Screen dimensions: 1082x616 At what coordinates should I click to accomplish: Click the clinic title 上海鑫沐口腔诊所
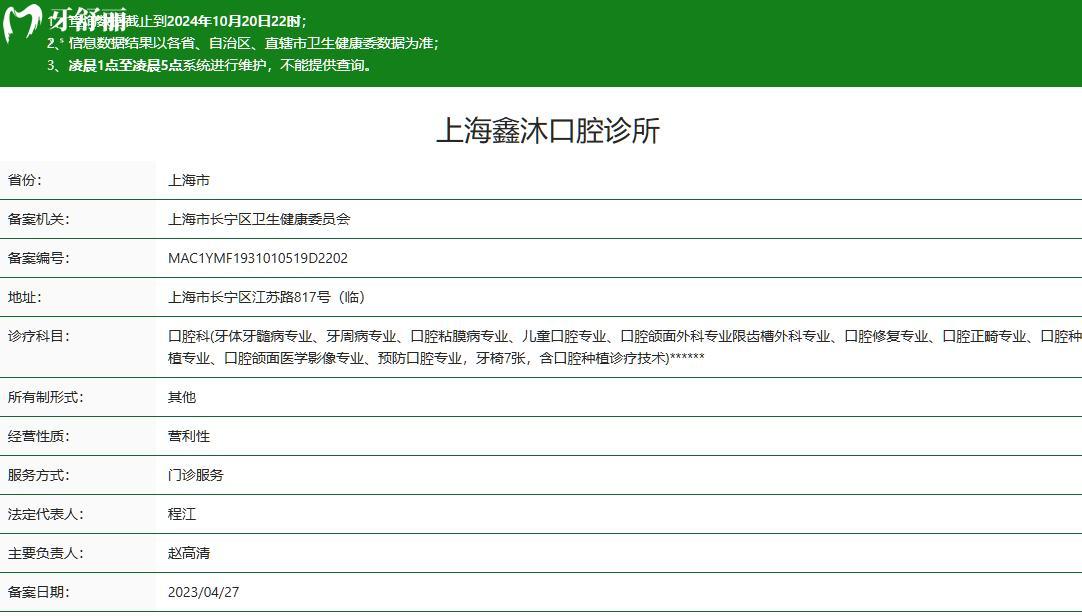548,130
